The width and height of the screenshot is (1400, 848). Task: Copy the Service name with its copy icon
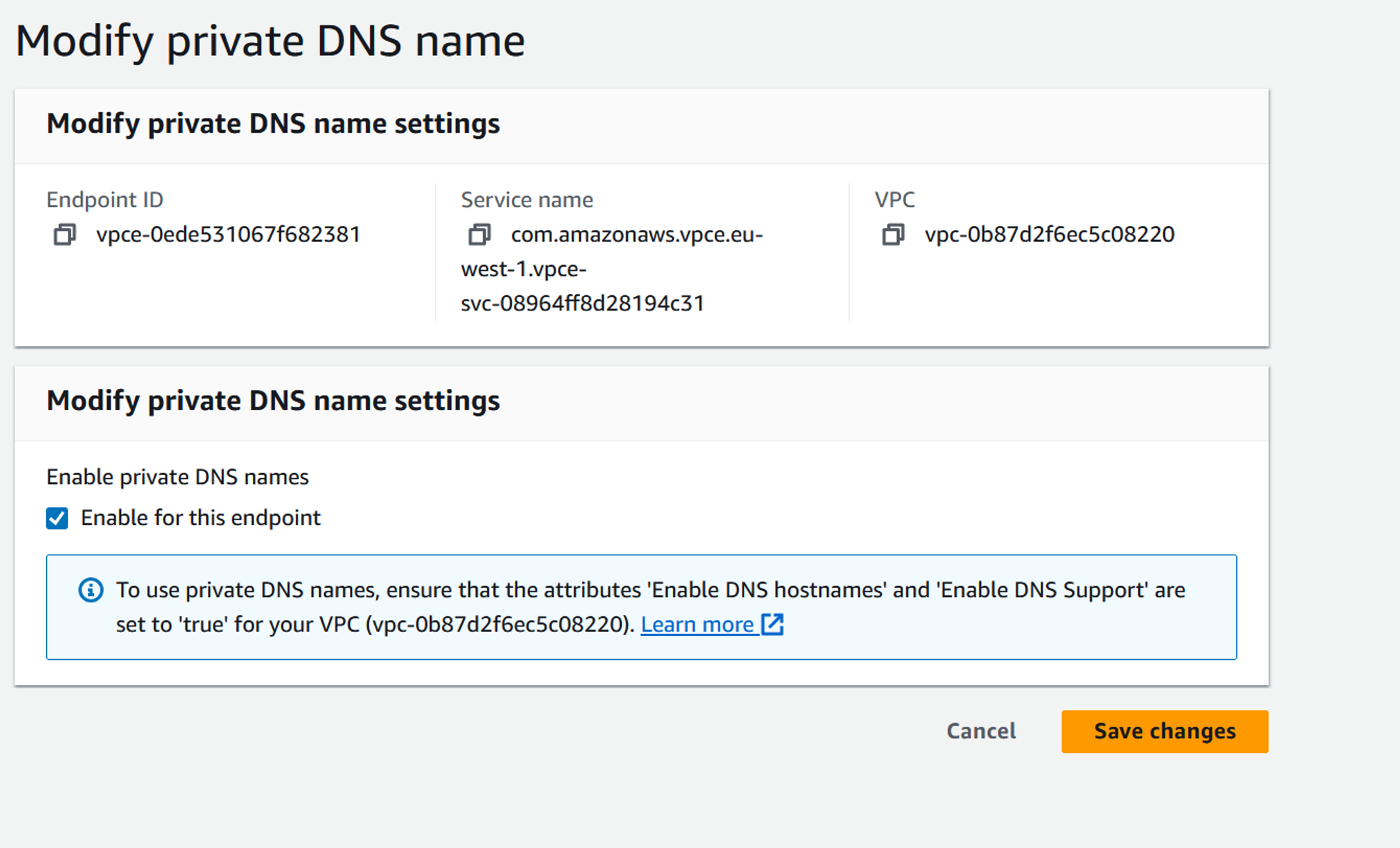pos(479,234)
